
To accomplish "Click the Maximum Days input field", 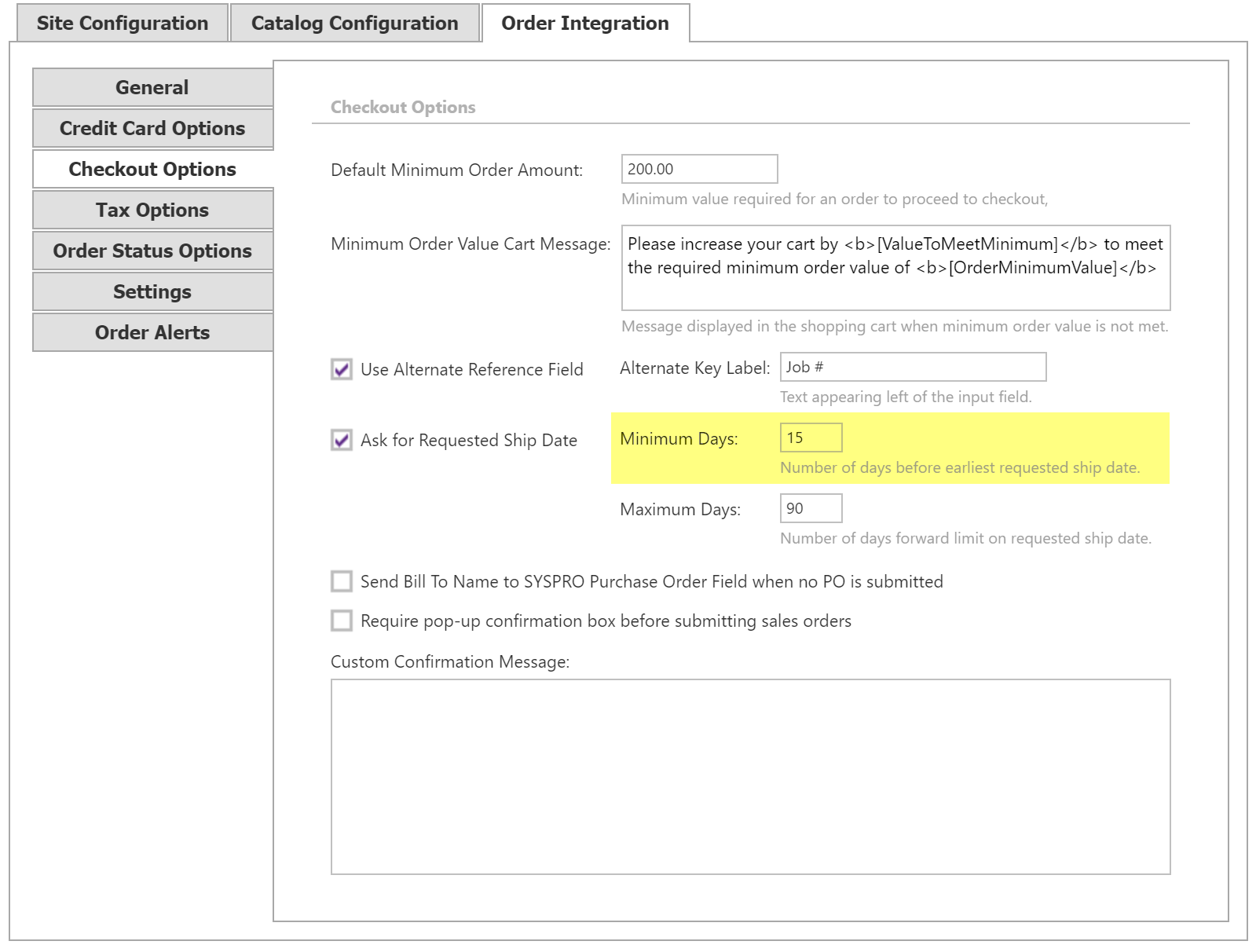I will coord(811,508).
